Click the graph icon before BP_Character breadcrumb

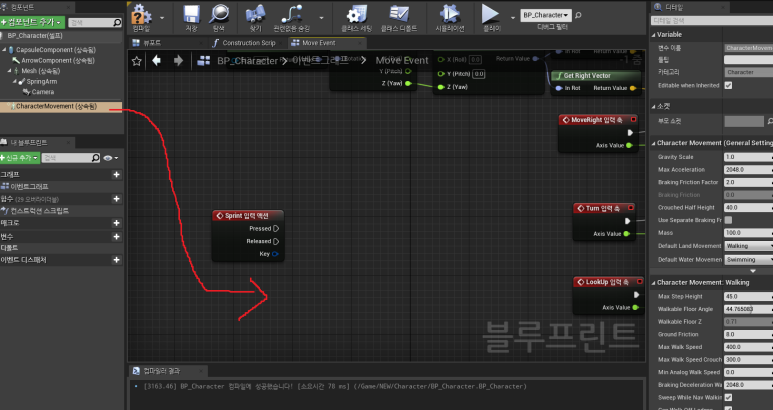(204, 61)
